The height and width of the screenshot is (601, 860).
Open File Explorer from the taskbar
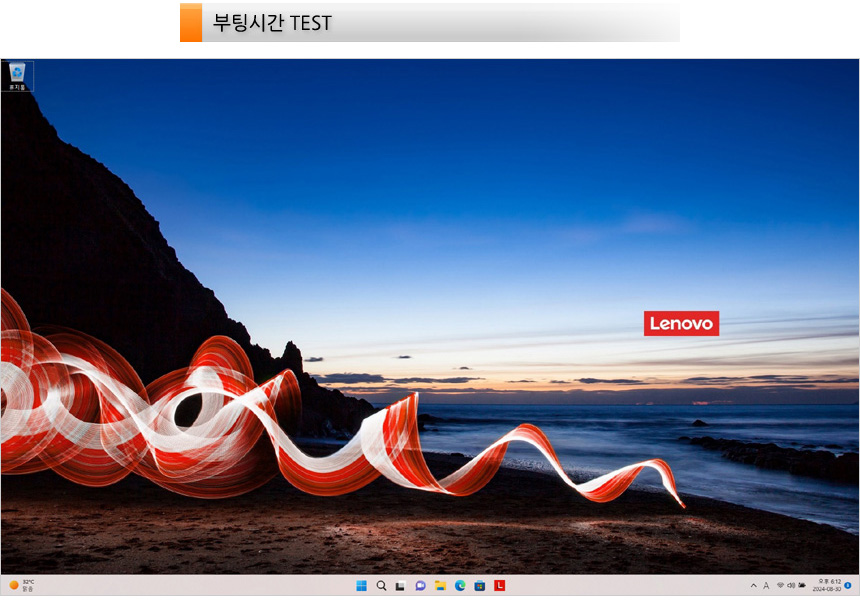click(440, 585)
